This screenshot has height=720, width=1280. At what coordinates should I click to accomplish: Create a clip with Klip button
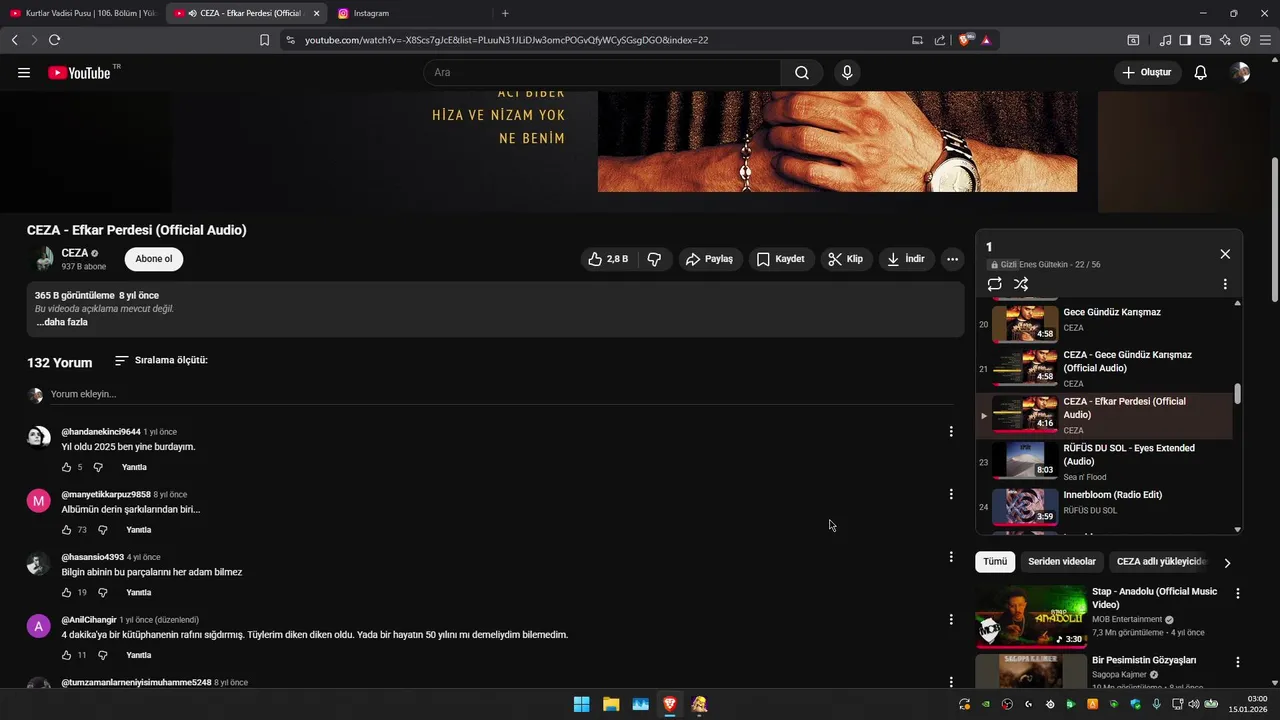pos(846,259)
